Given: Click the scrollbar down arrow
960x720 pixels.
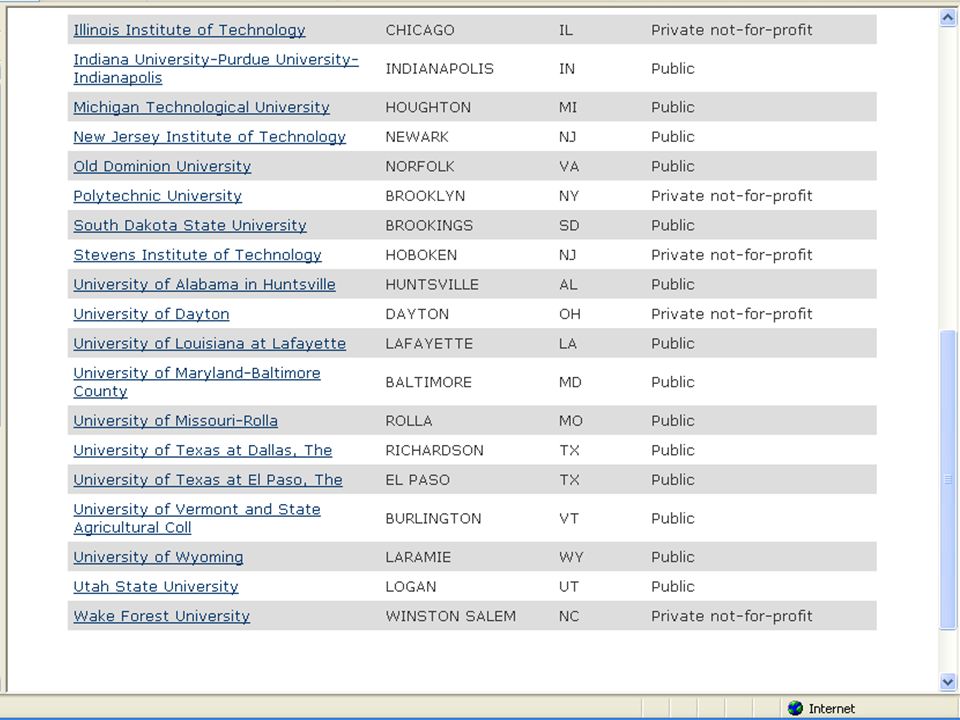Looking at the screenshot, I should [948, 681].
